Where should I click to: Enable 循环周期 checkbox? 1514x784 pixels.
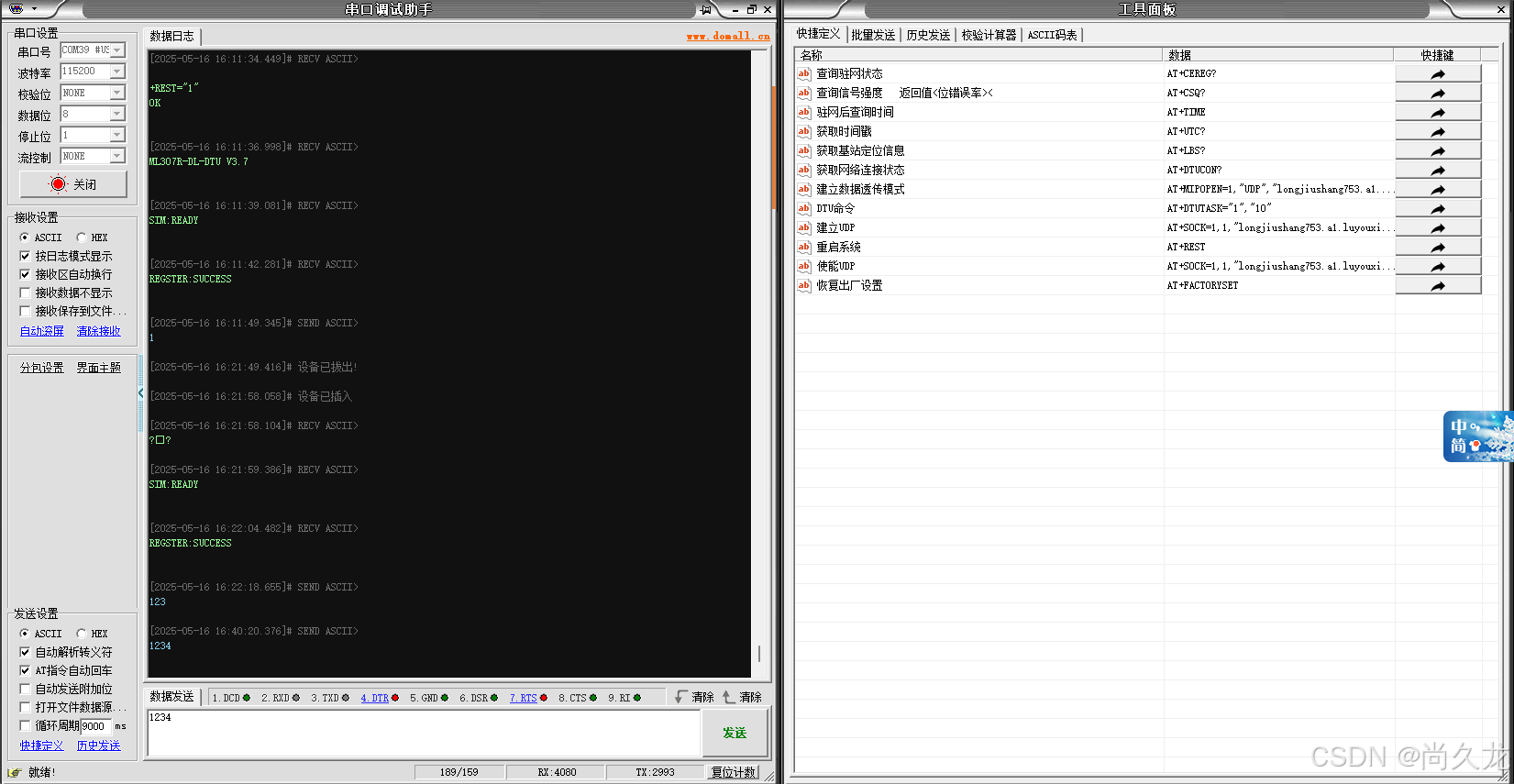25,725
